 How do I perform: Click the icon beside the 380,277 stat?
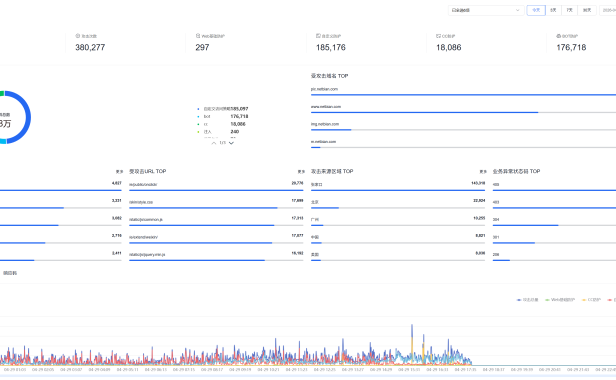77,36
